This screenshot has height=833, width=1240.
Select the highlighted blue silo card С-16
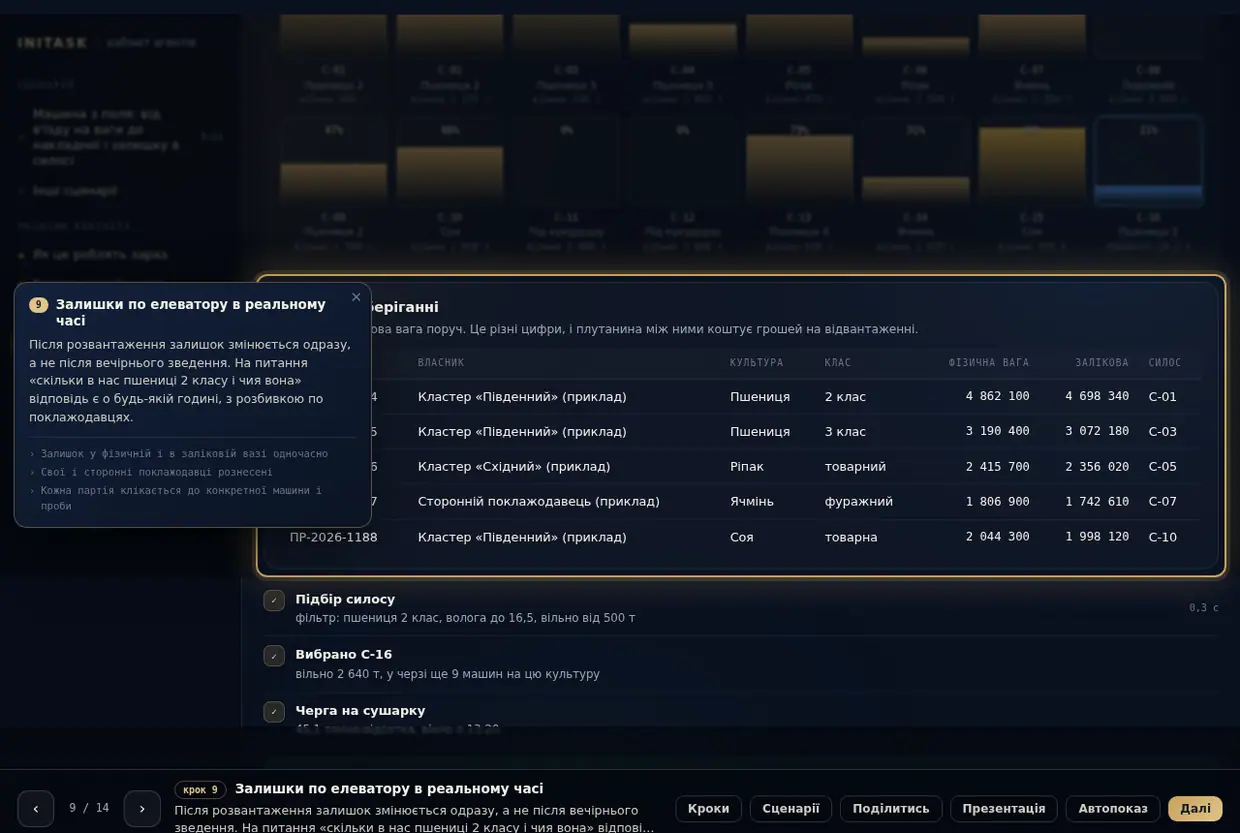1149,162
